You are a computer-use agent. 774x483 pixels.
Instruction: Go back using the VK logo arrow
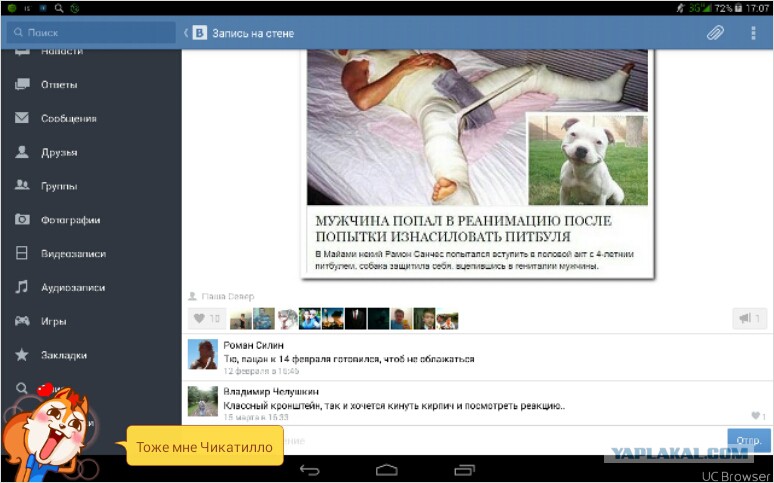tap(195, 33)
